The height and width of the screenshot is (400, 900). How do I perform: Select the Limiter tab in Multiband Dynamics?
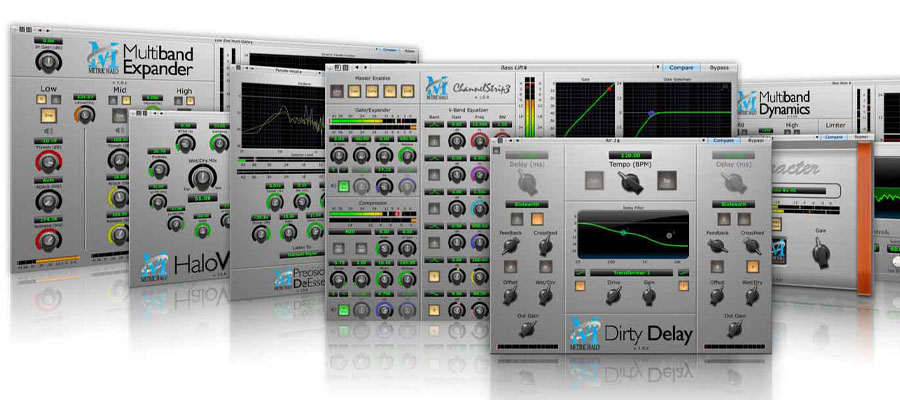(835, 125)
